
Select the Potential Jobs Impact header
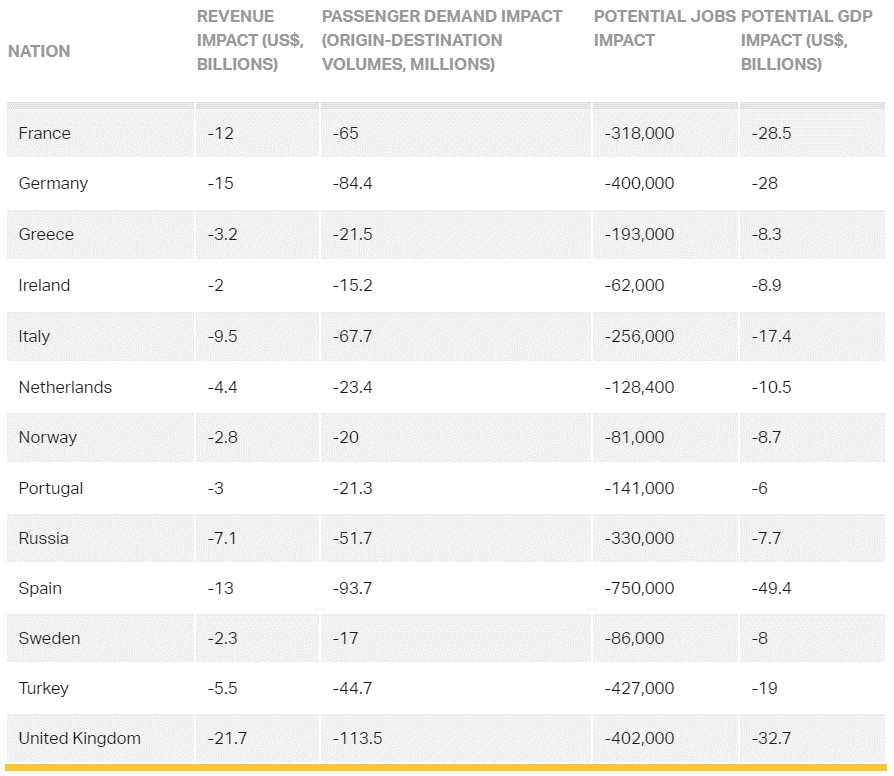pos(664,28)
